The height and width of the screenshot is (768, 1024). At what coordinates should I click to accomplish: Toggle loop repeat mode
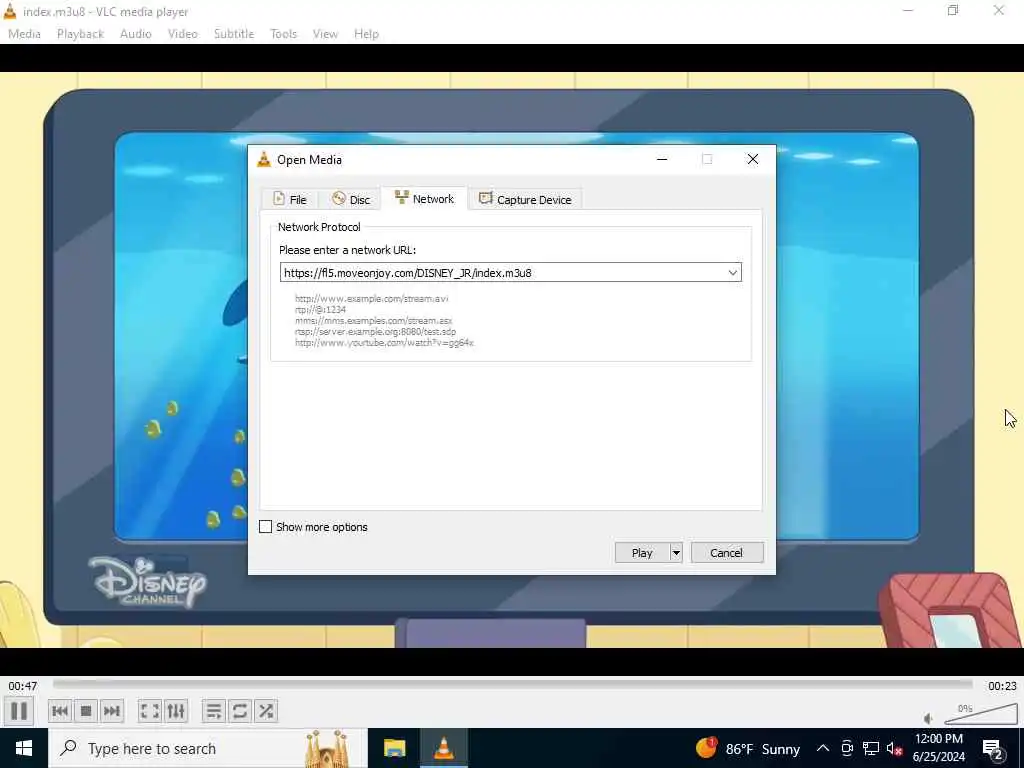tap(240, 711)
